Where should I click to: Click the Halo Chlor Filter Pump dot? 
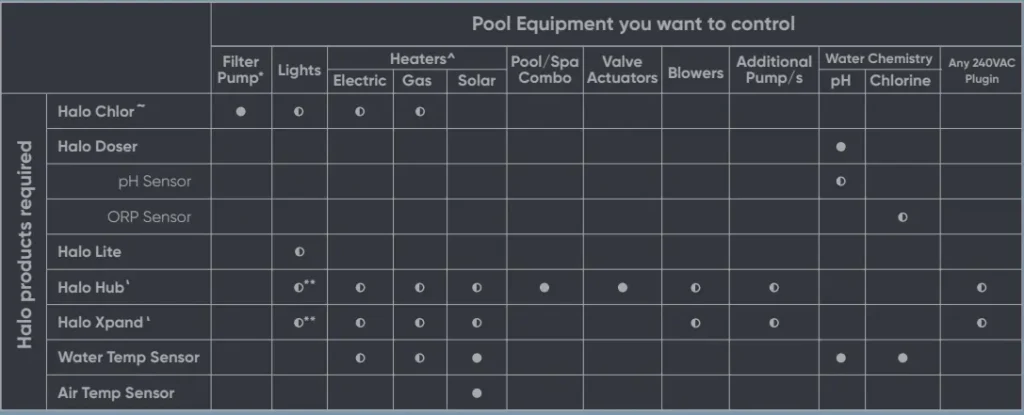coord(241,111)
